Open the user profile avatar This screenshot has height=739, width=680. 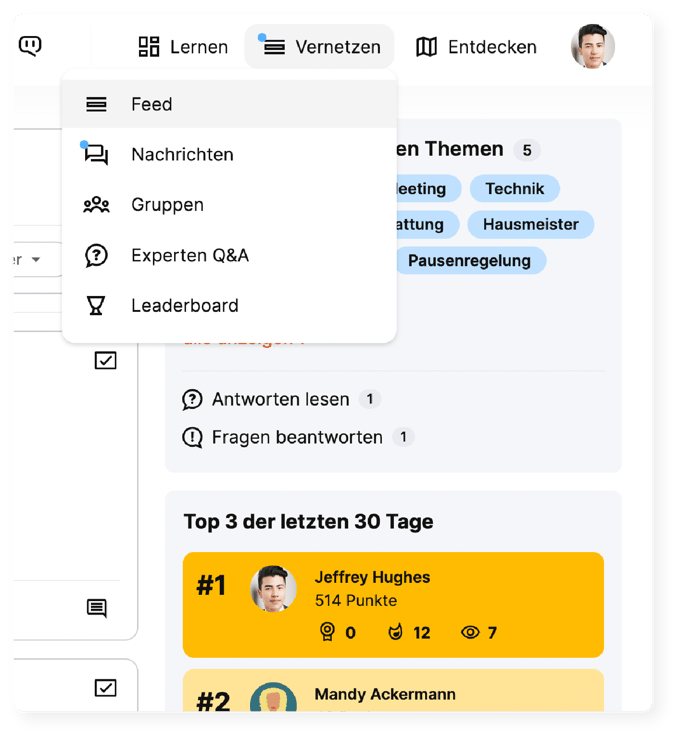pos(592,47)
